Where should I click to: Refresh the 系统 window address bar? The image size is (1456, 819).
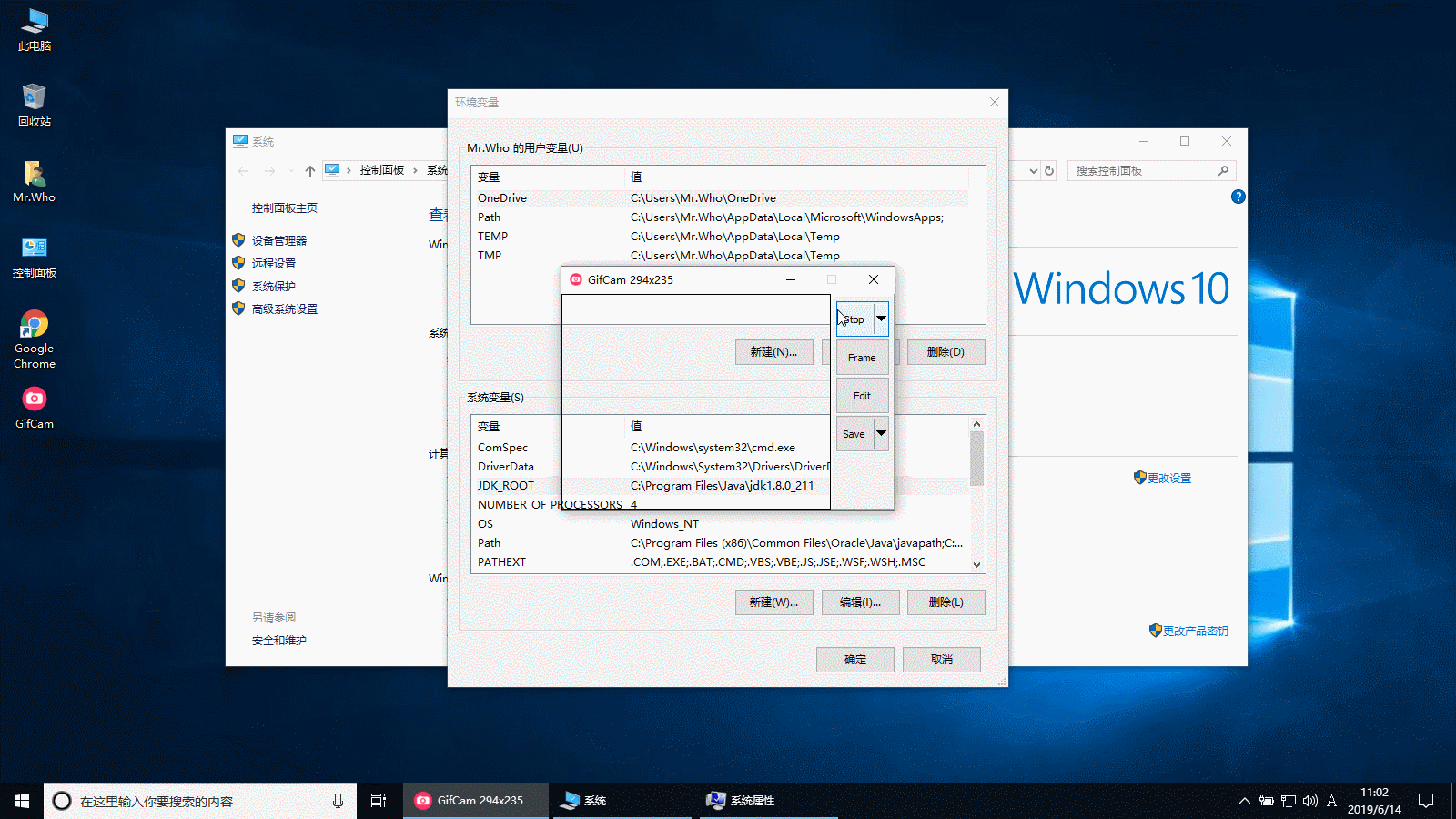[x=1049, y=170]
